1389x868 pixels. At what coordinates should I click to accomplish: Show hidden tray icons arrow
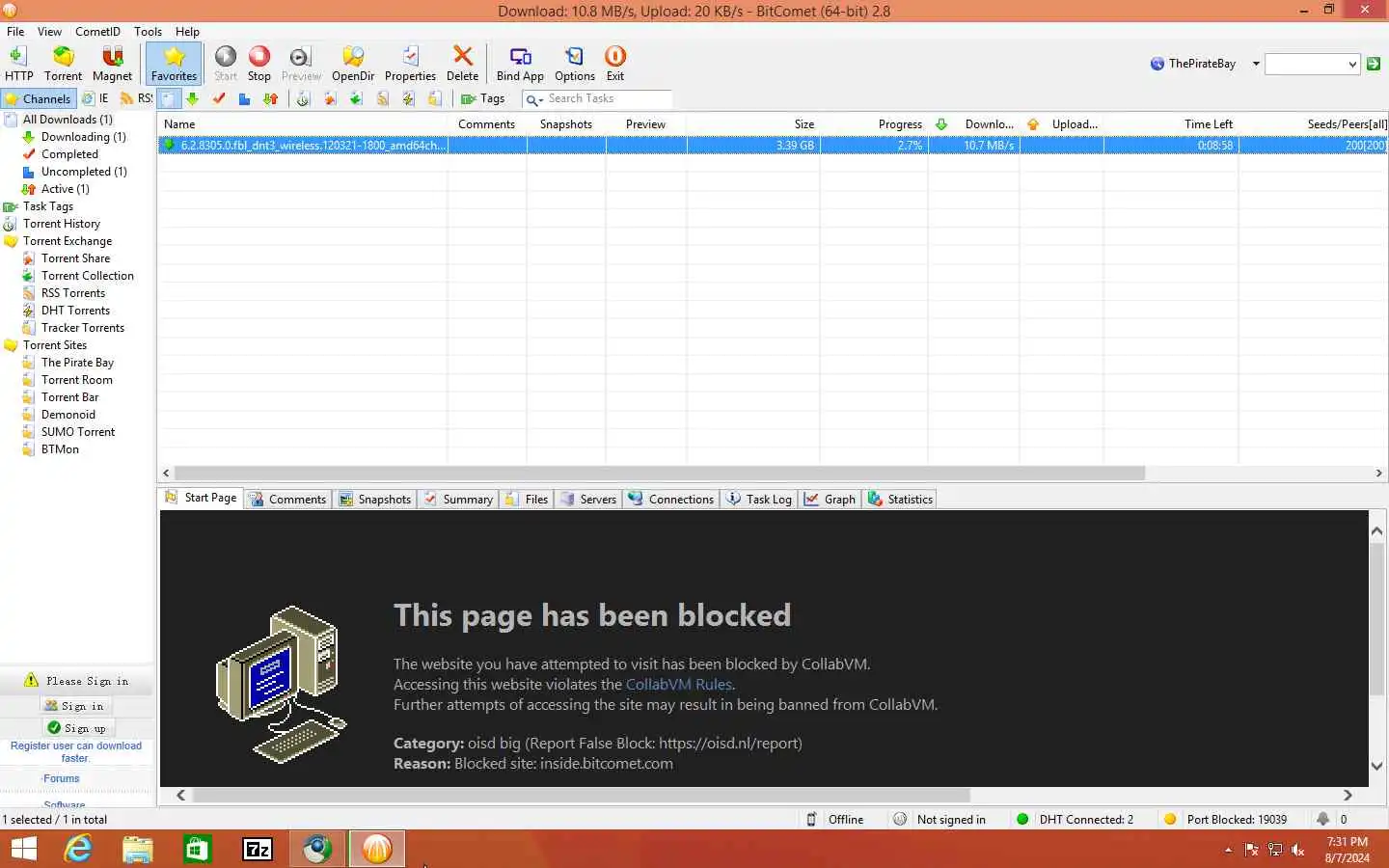1228,850
